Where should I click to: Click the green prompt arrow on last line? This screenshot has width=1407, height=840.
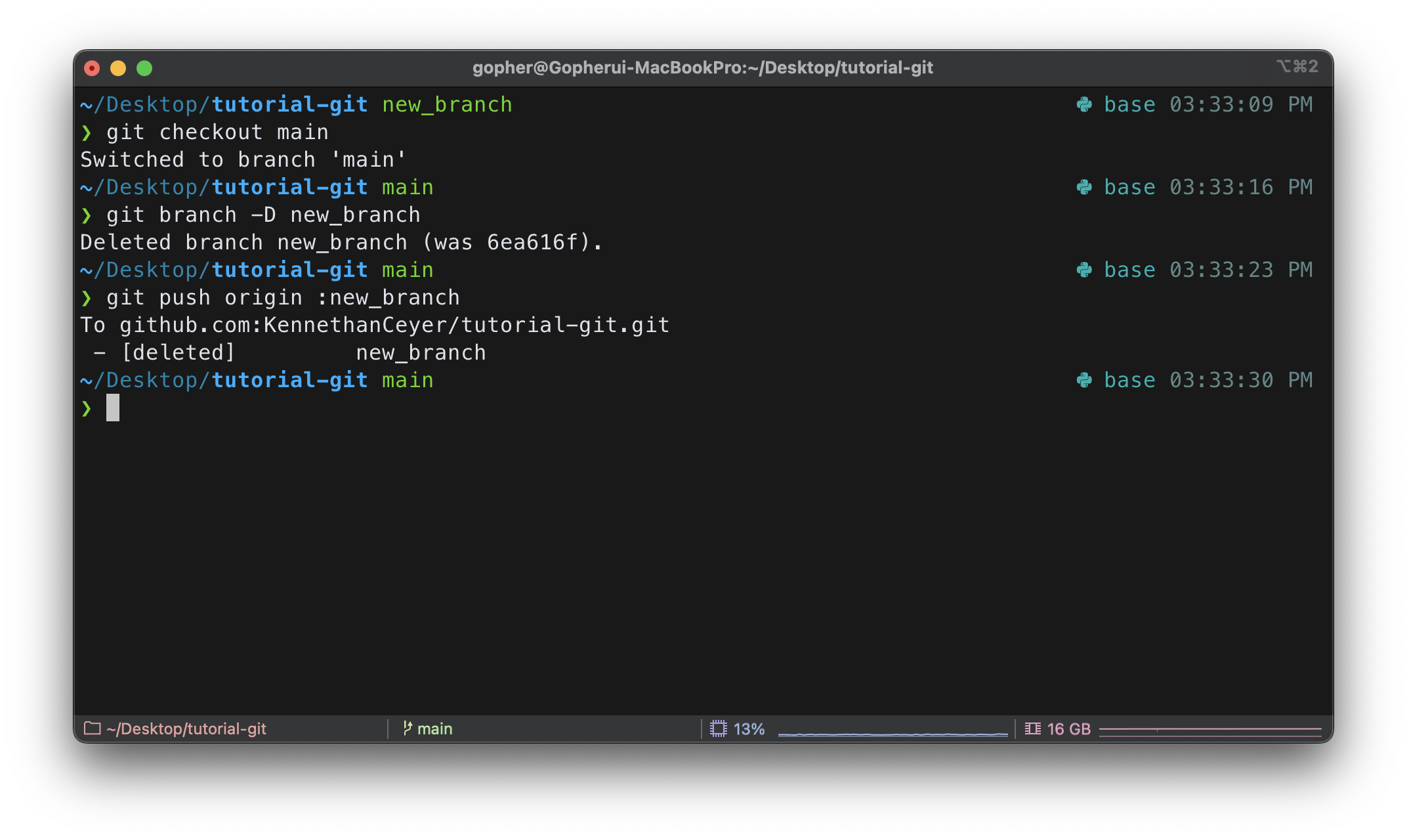click(87, 408)
